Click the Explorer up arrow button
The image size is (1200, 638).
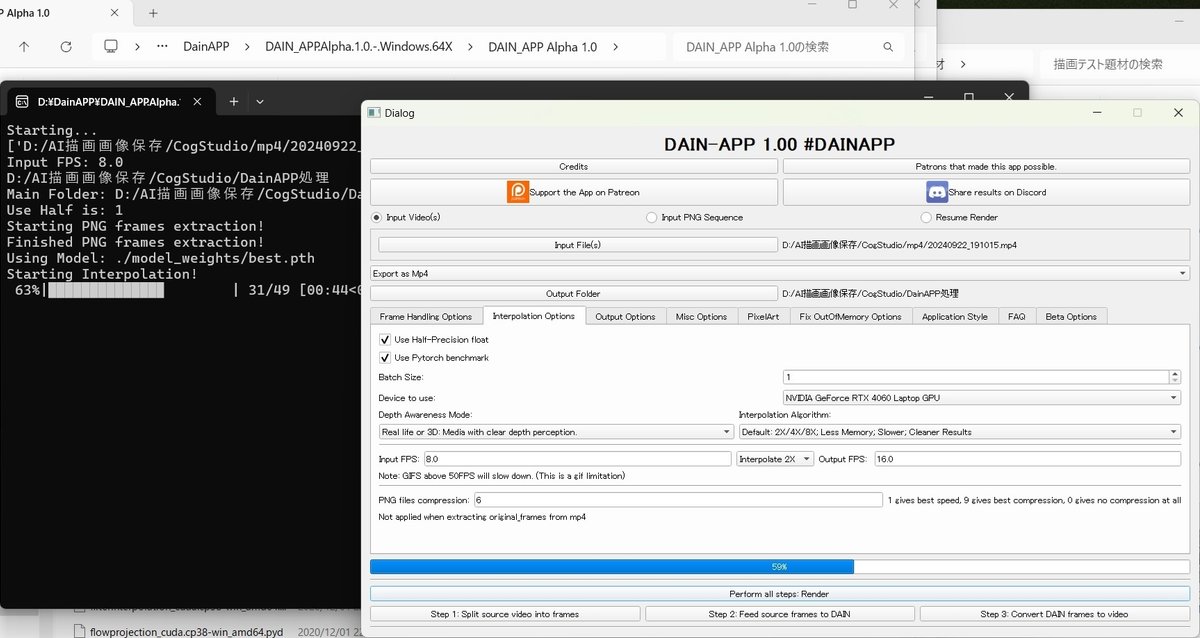pos(24,47)
